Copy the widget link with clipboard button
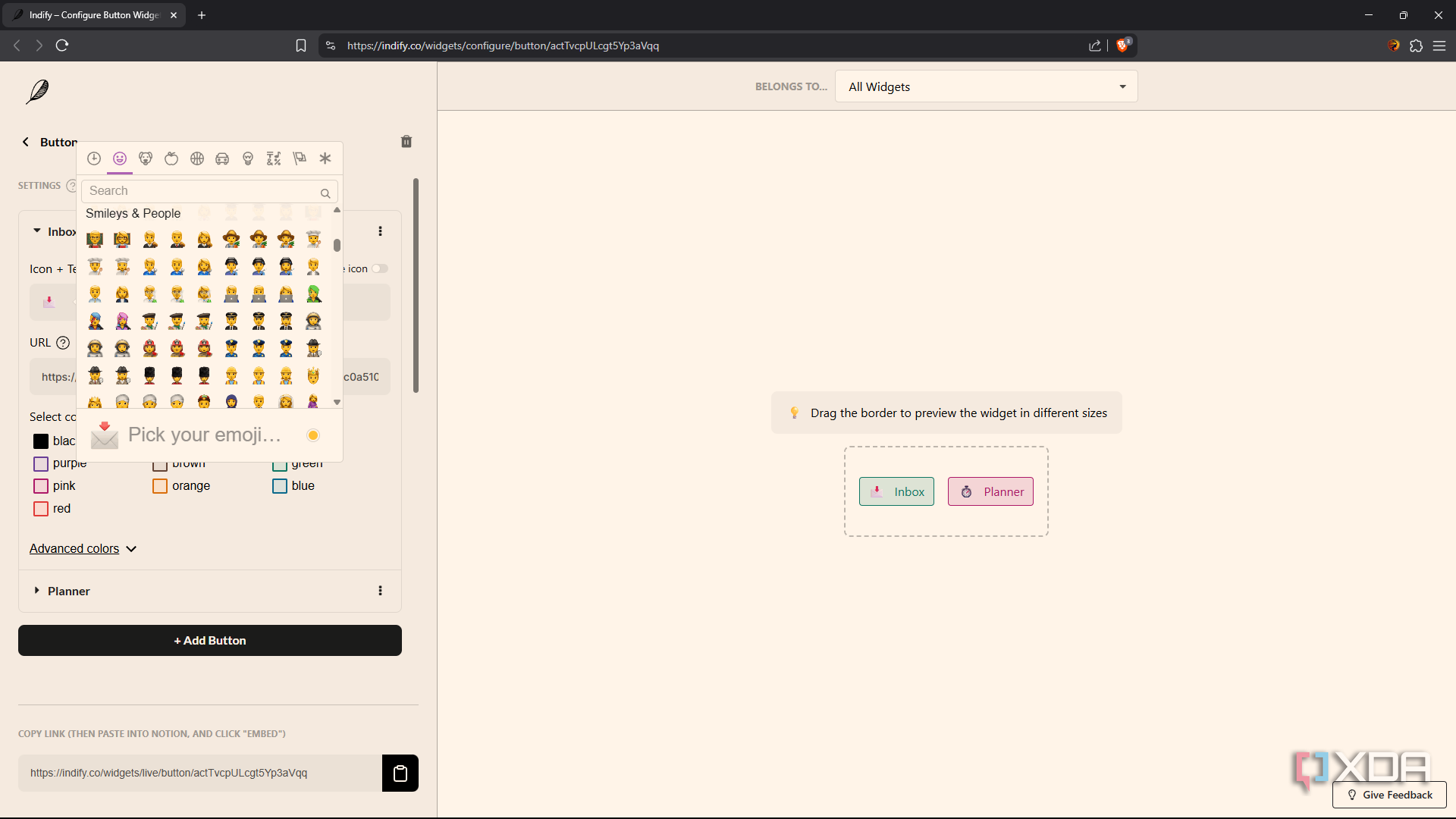Image resolution: width=1456 pixels, height=819 pixels. pos(400,773)
